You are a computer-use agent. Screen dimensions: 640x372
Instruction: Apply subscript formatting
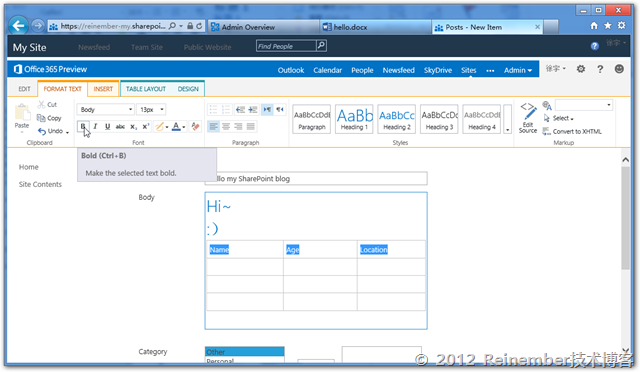click(133, 127)
